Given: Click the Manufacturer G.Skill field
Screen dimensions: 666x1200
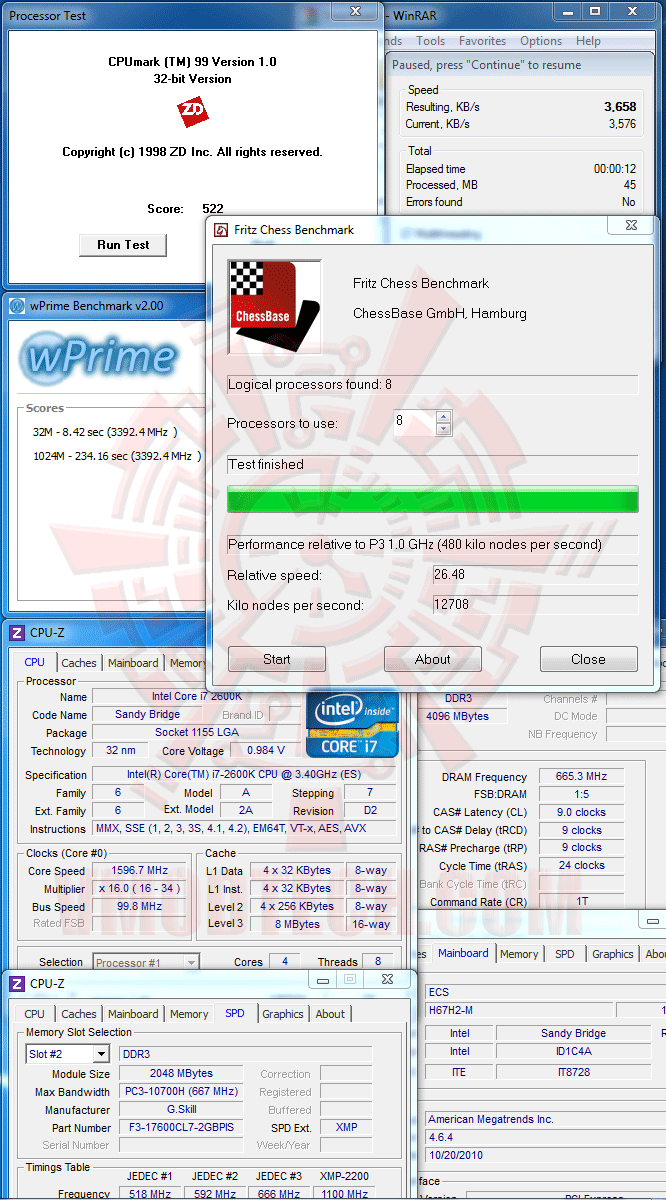Looking at the screenshot, I should click(x=181, y=1109).
